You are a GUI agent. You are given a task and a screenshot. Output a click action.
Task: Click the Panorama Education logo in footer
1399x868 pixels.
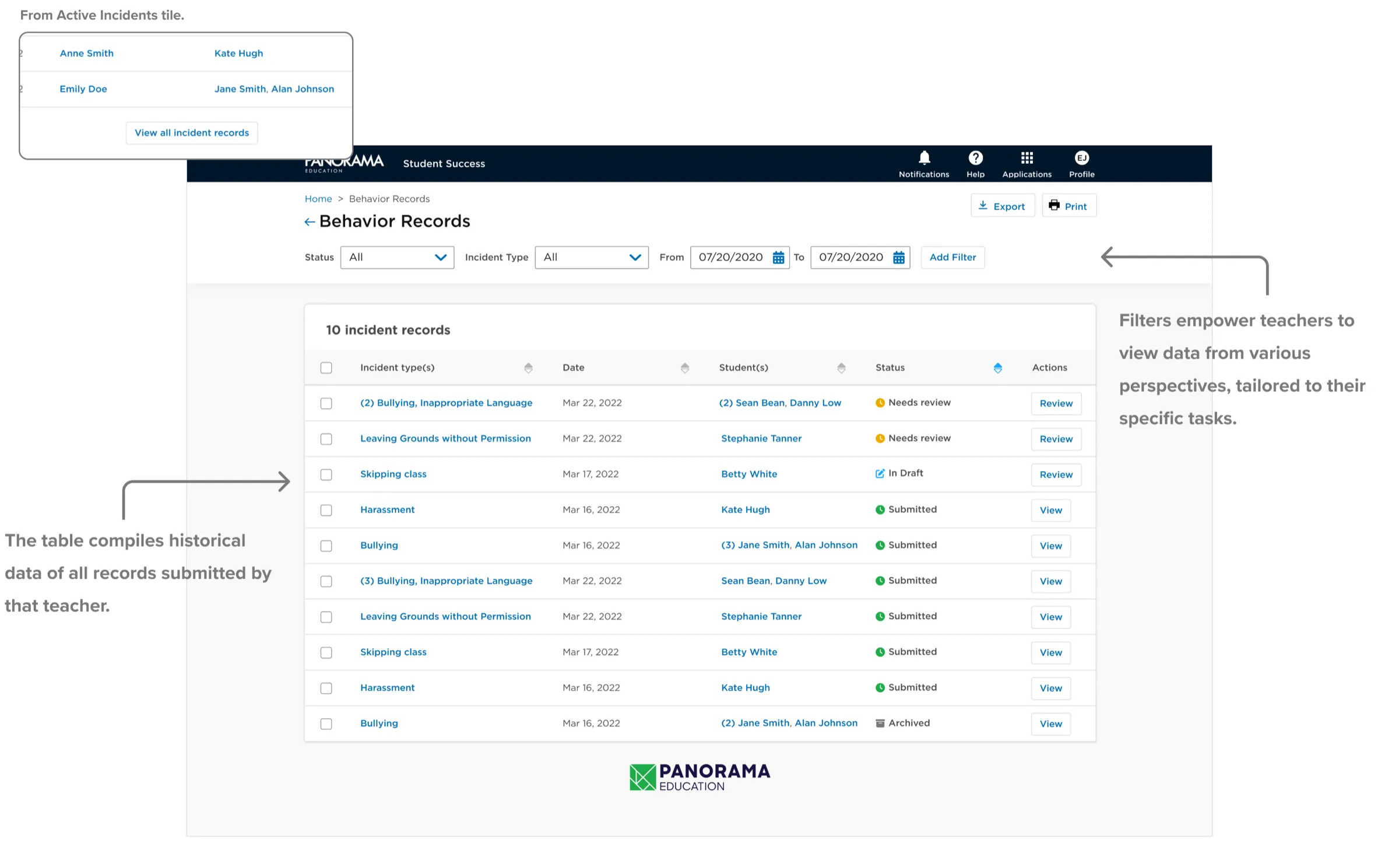(x=699, y=777)
